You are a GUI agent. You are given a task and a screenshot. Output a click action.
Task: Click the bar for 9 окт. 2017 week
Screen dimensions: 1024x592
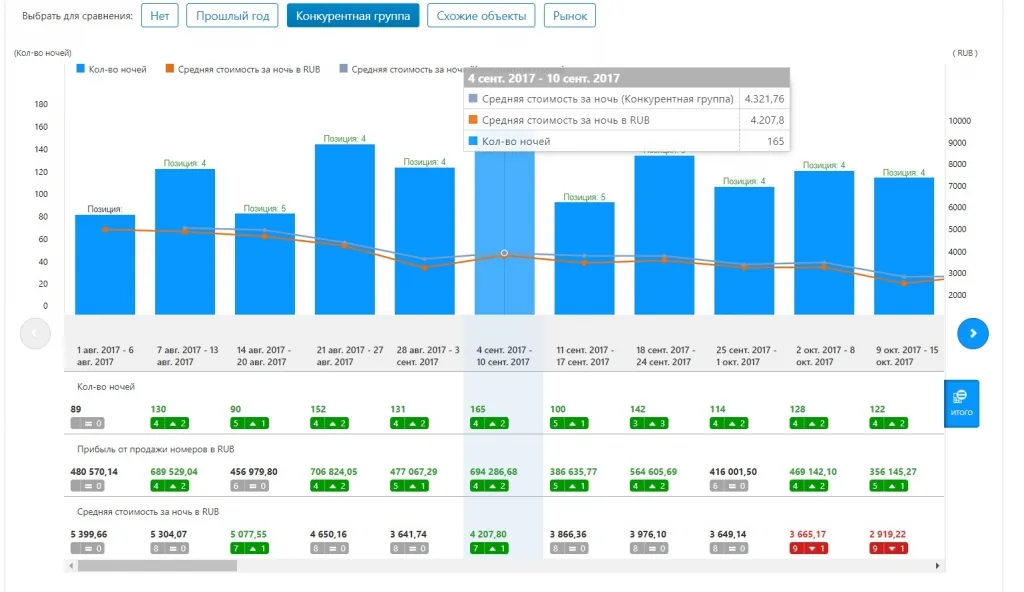[904, 246]
